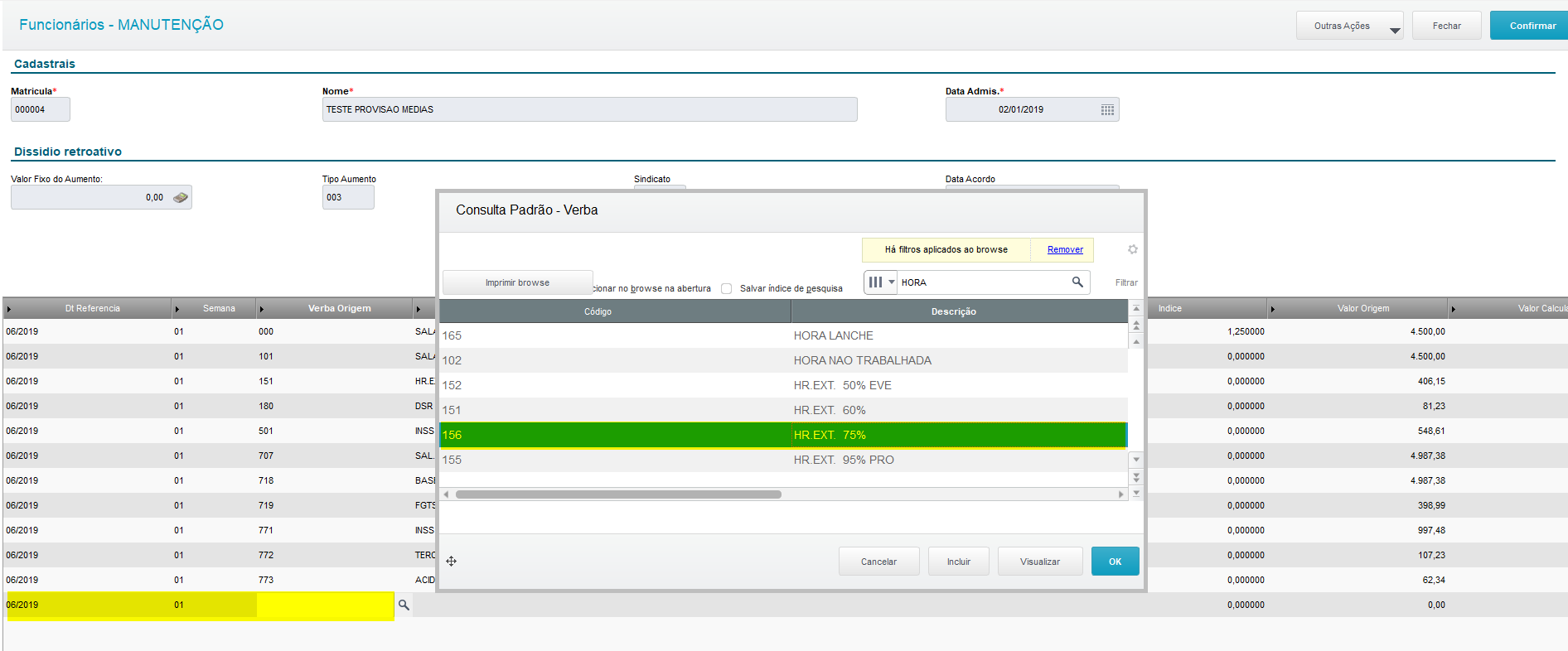The image size is (1568, 651).
Task: Jump to last record in Verba list
Action: (1136, 493)
